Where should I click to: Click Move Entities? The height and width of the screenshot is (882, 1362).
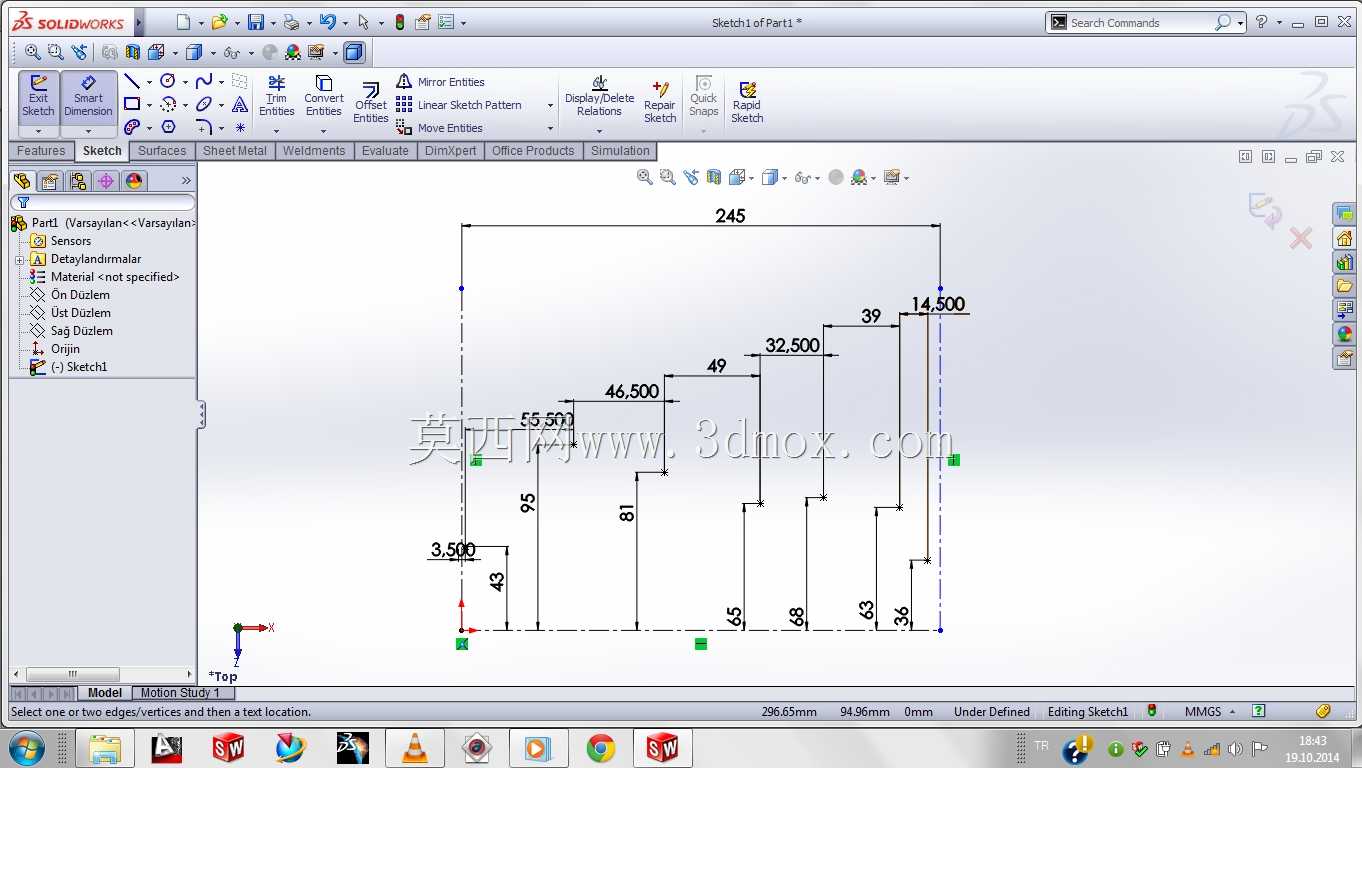(440, 128)
